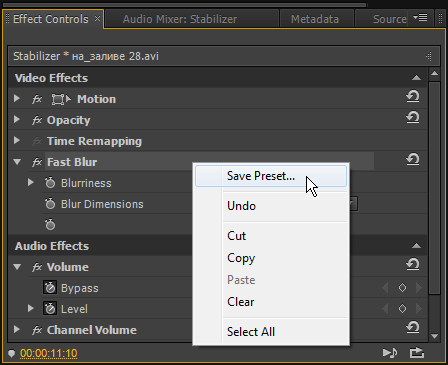Toggle stopwatch below Blur Dimensions

[x=50, y=225]
